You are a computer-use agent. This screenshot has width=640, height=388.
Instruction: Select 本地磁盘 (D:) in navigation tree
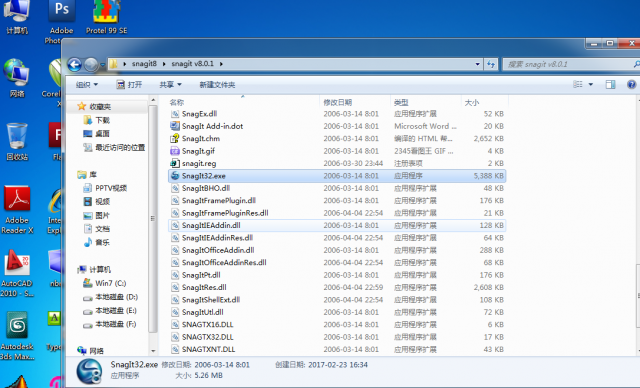(111, 297)
